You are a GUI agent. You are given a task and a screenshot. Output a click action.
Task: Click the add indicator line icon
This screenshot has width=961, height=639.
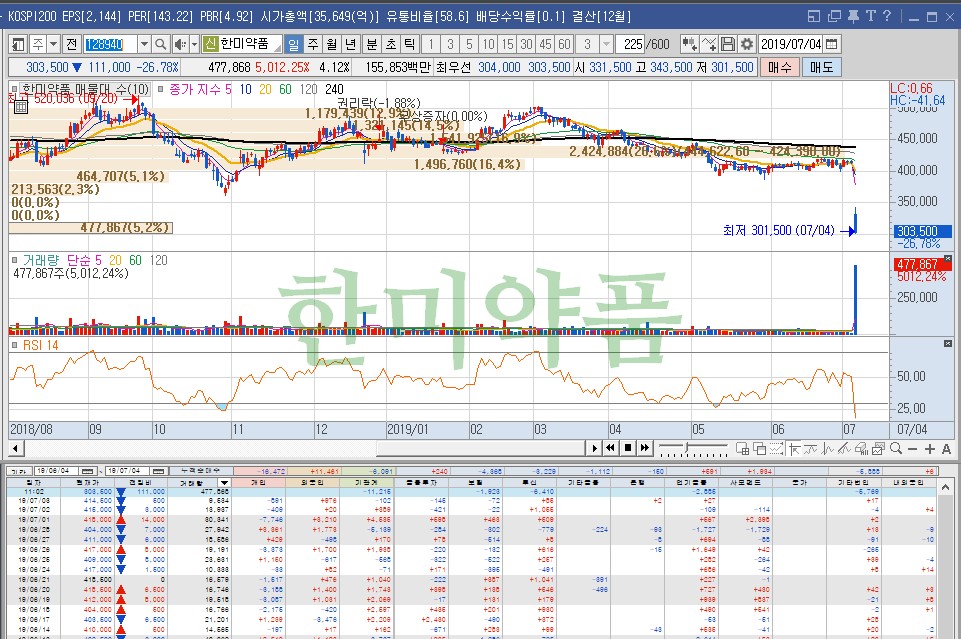click(708, 44)
